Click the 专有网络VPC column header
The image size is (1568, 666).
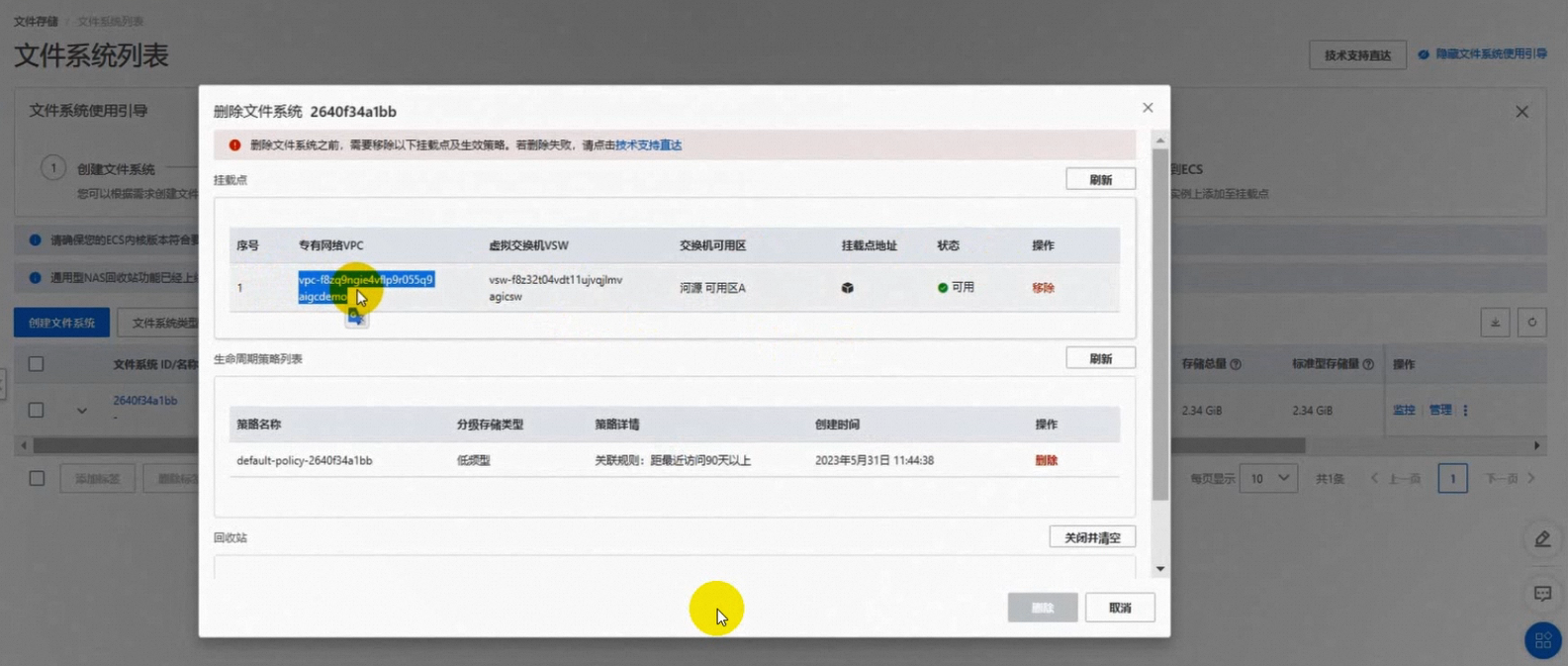click(330, 245)
